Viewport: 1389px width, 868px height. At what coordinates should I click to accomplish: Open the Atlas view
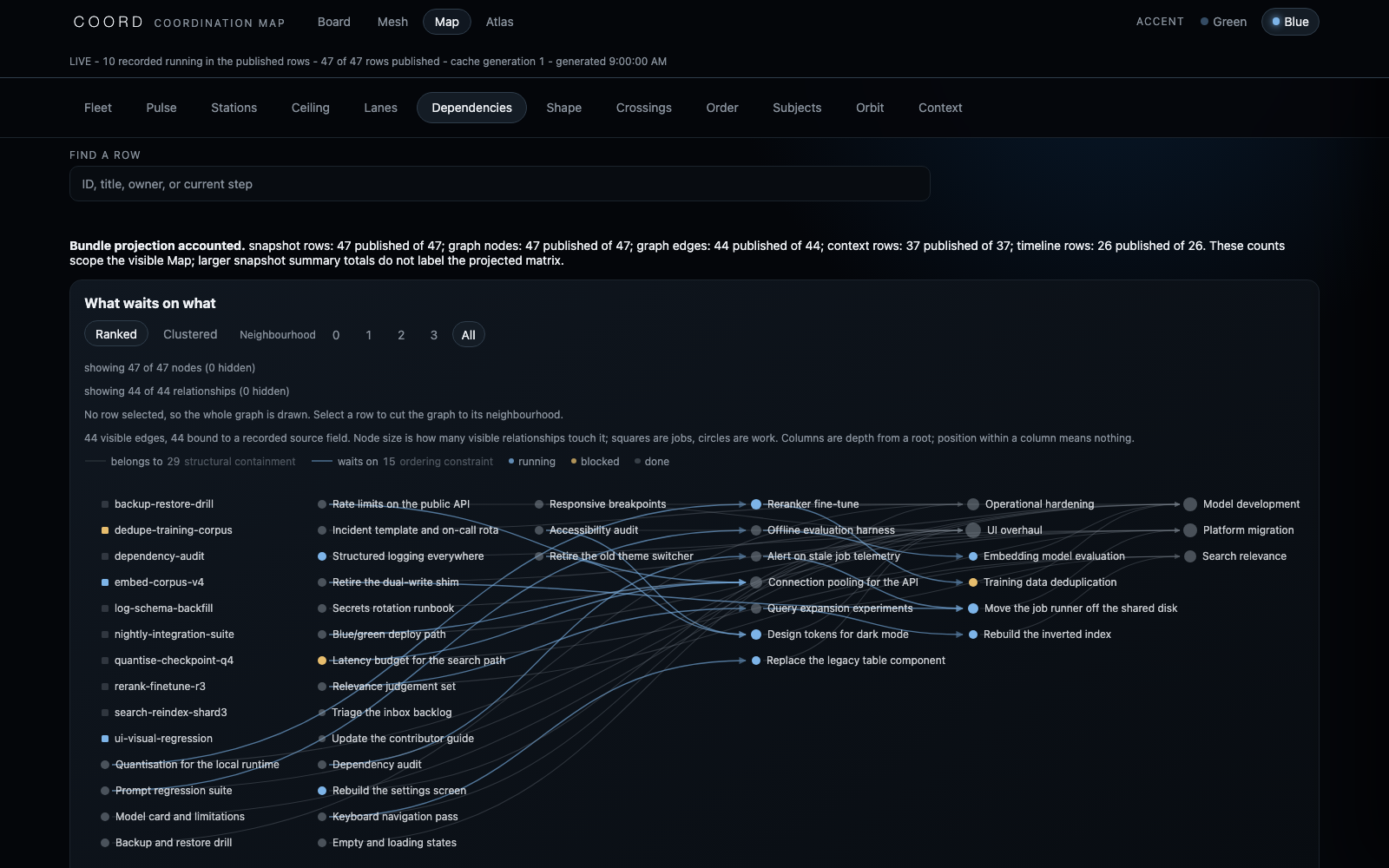[499, 22]
